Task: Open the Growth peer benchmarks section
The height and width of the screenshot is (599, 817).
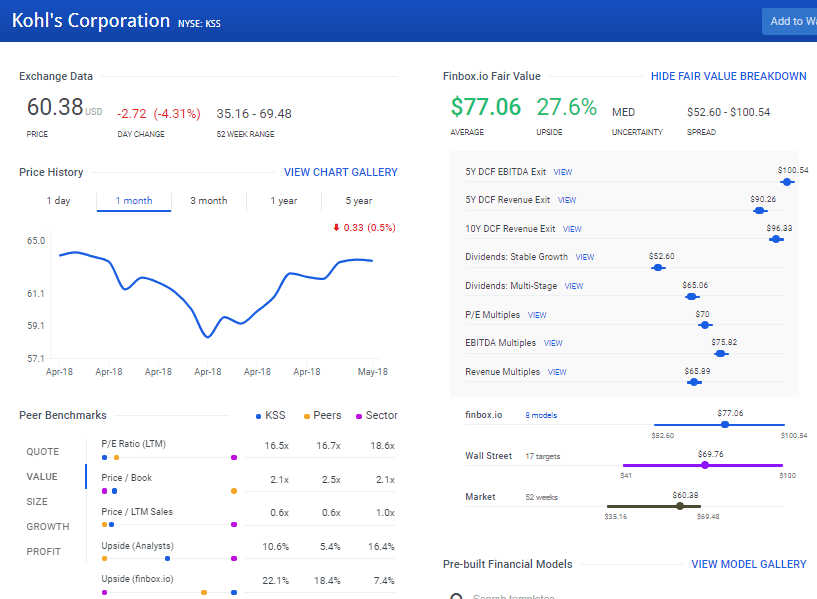Action: pyautogui.click(x=48, y=526)
